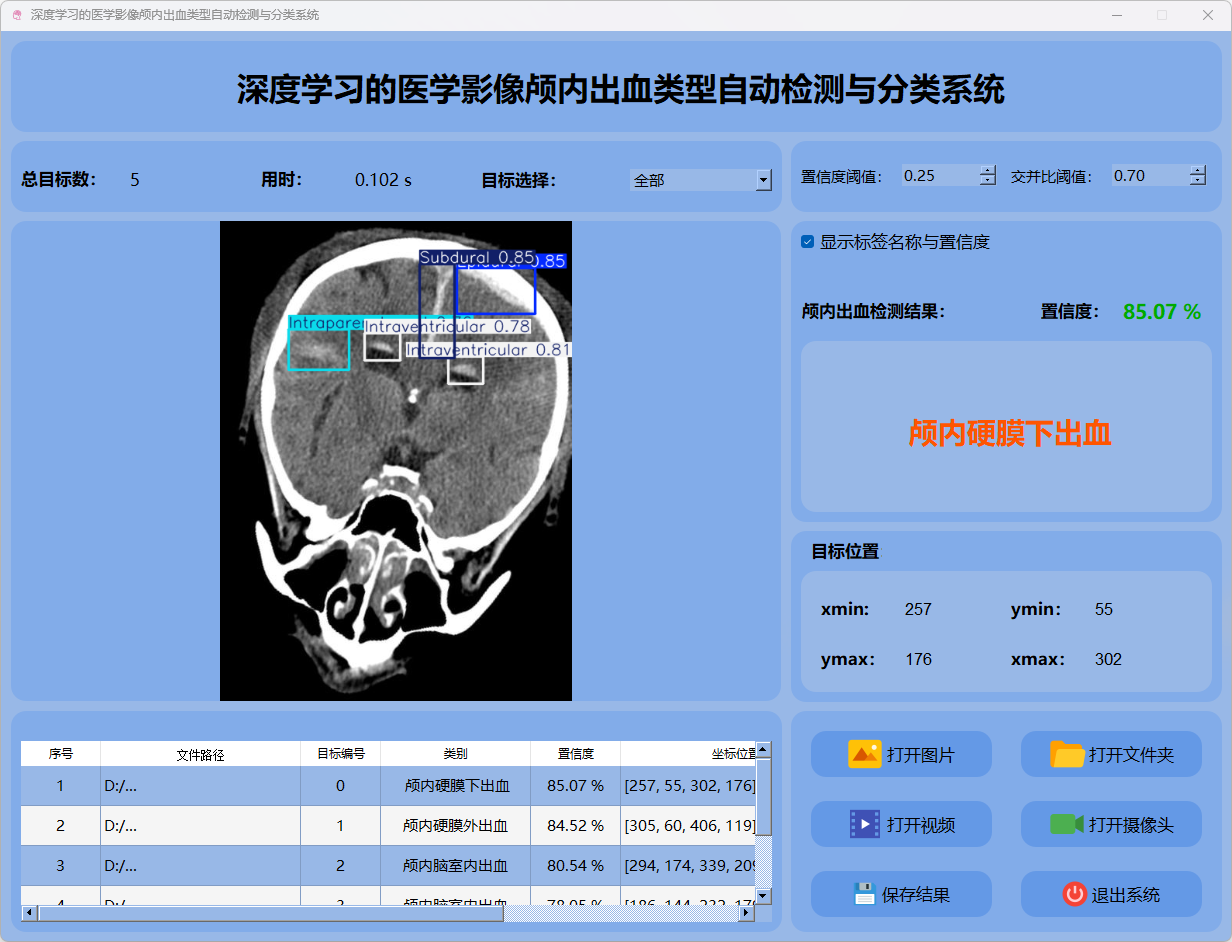Image resolution: width=1232 pixels, height=942 pixels.
Task: Click row 1's D:/... file path cell
Action: click(x=200, y=786)
